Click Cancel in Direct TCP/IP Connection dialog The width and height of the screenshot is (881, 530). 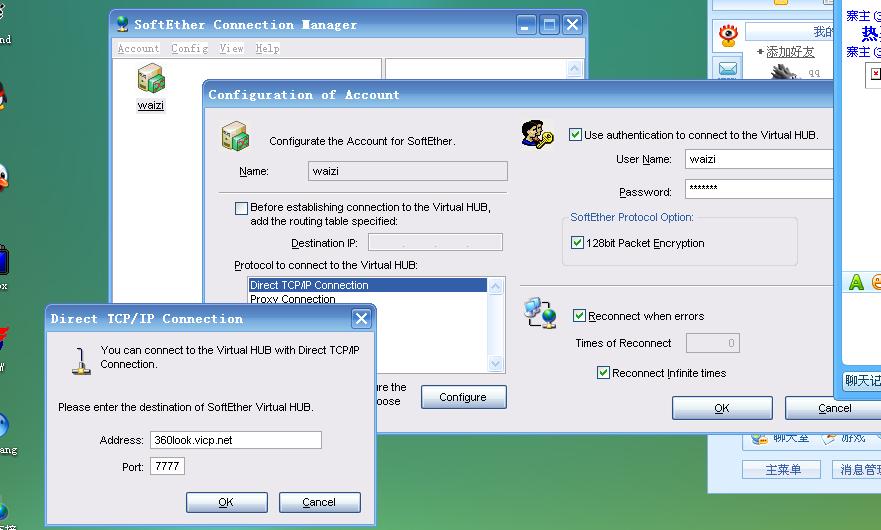tap(319, 502)
